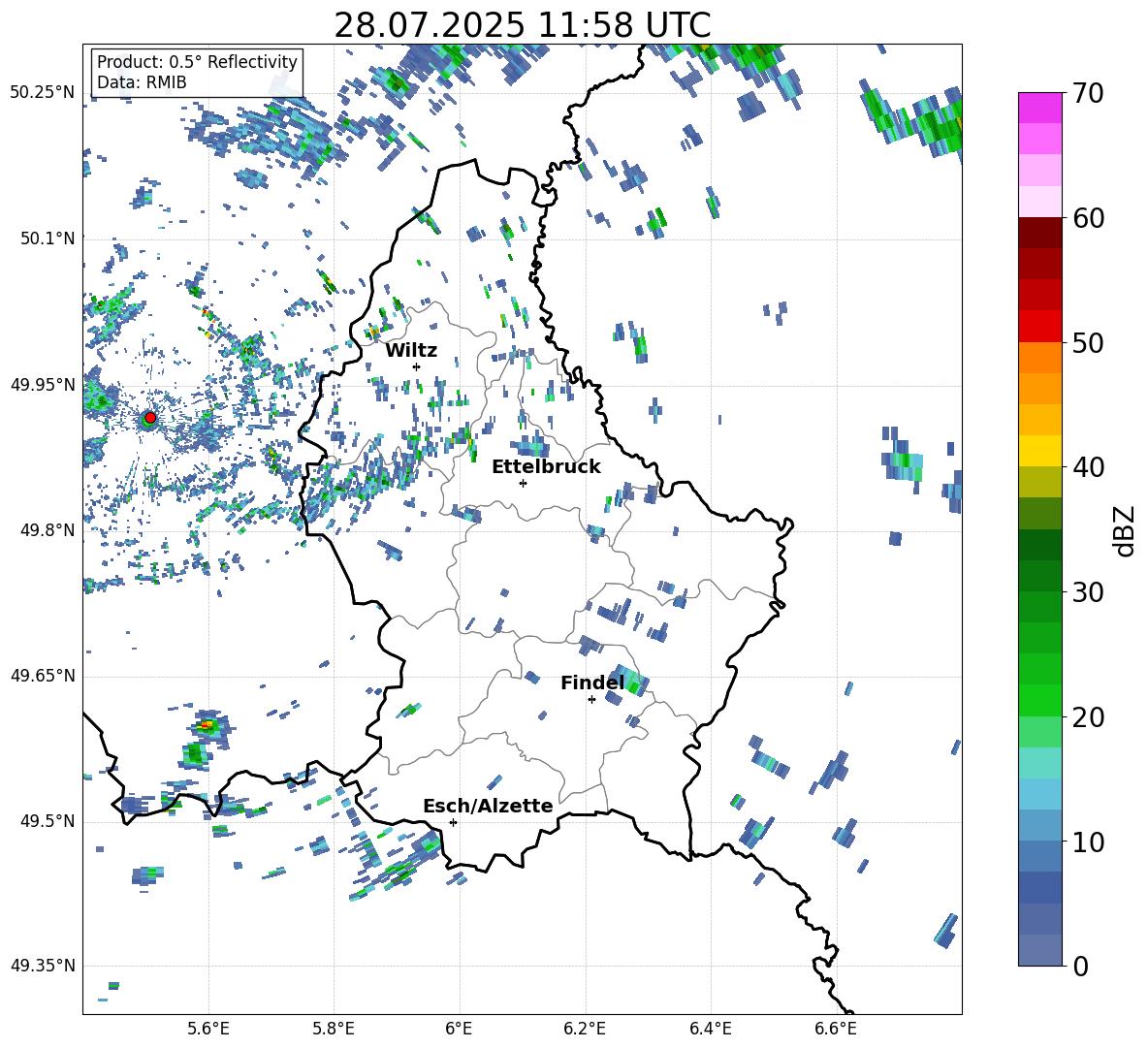Click the plus marker below Esch/Alzette

pyautogui.click(x=453, y=822)
